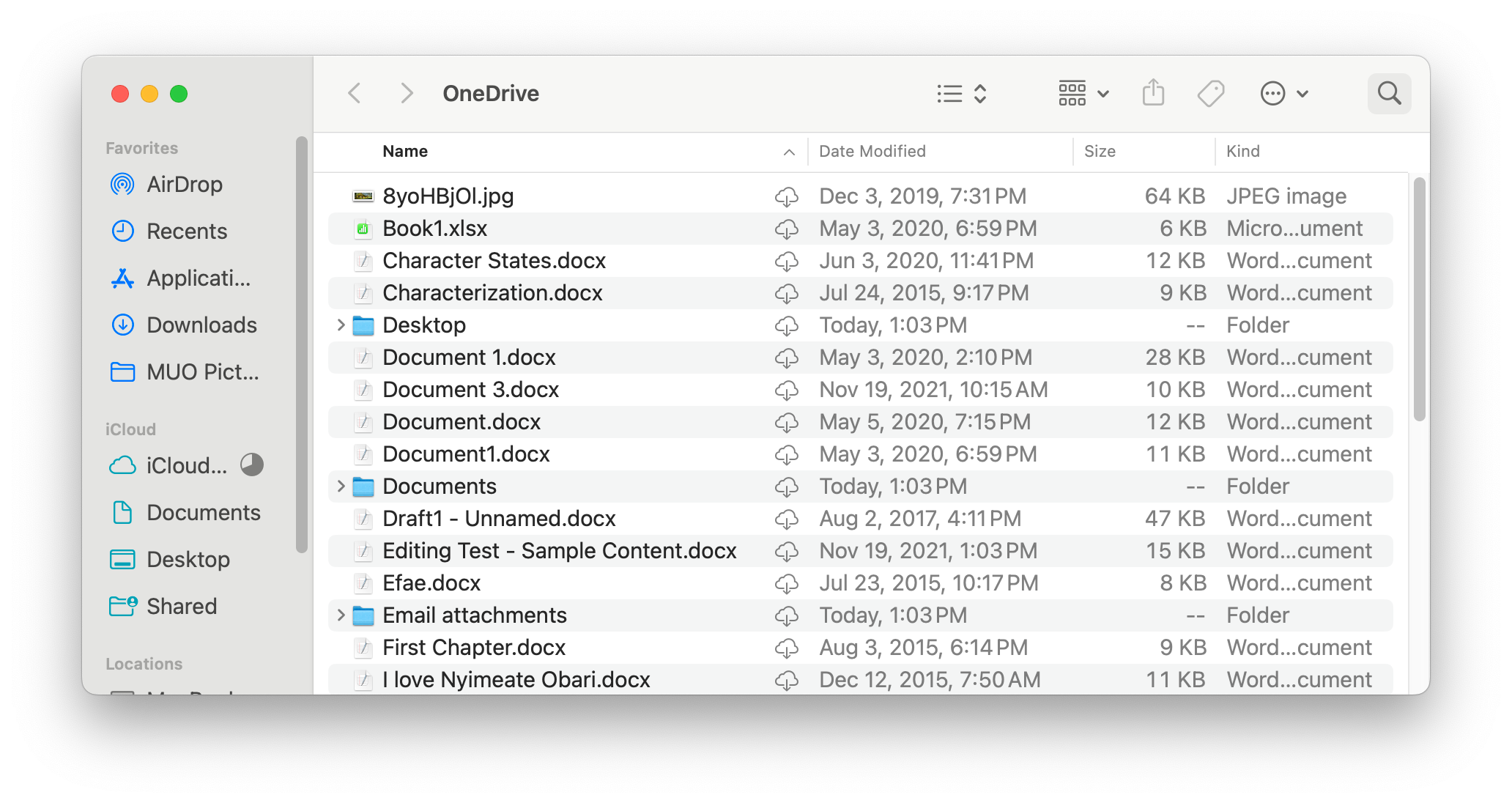Open the view grouping dropdown
This screenshot has width=1512, height=803.
(1083, 93)
